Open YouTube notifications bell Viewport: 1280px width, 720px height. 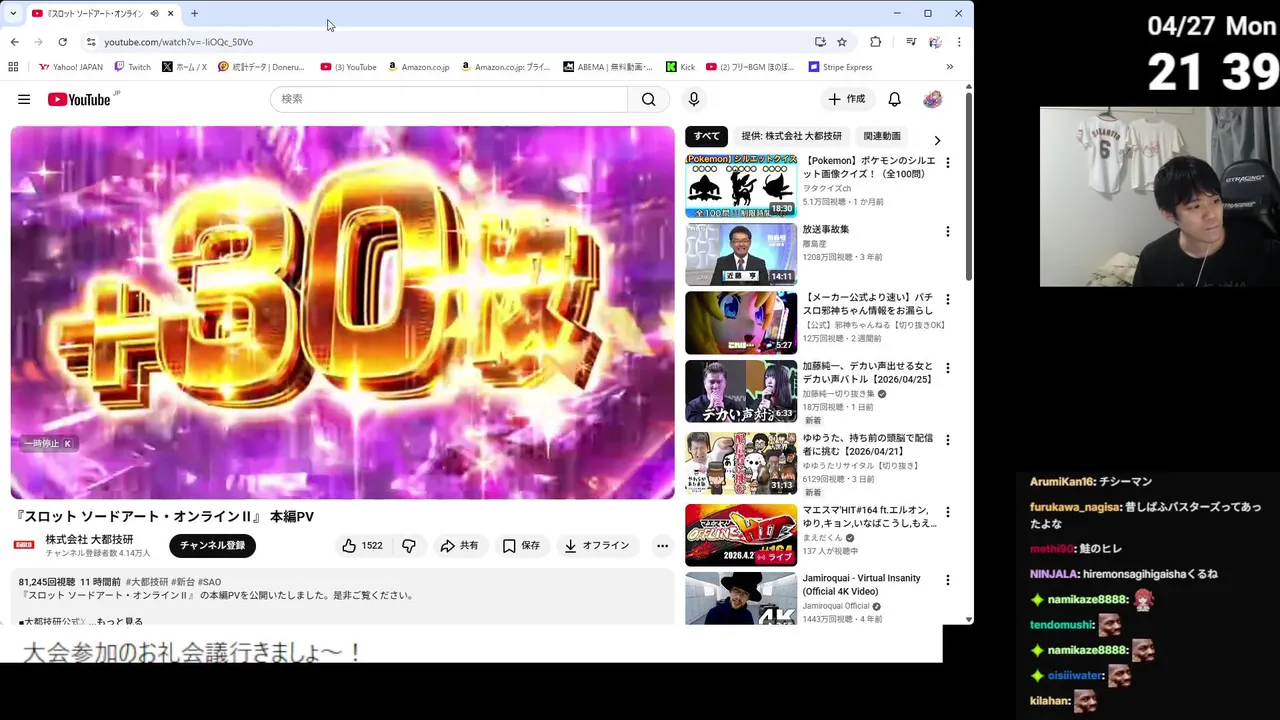[x=895, y=99]
